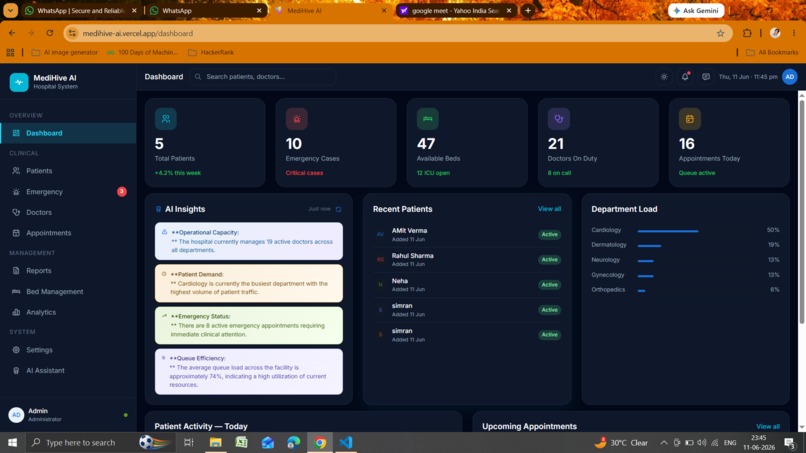The width and height of the screenshot is (806, 453).
Task: Click the Active badge for Neha
Action: coord(549,284)
